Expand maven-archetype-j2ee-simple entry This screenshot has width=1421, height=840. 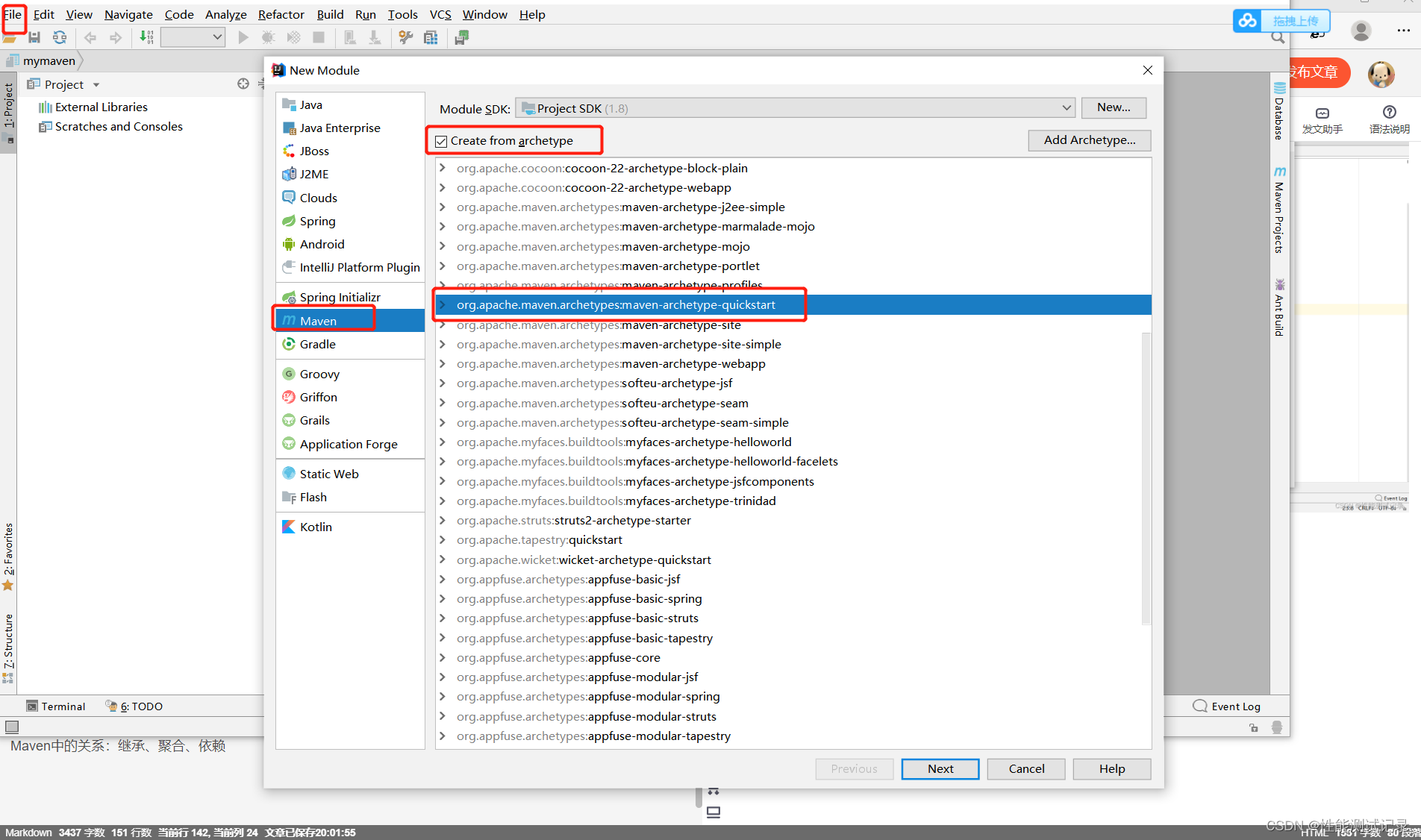coord(442,207)
